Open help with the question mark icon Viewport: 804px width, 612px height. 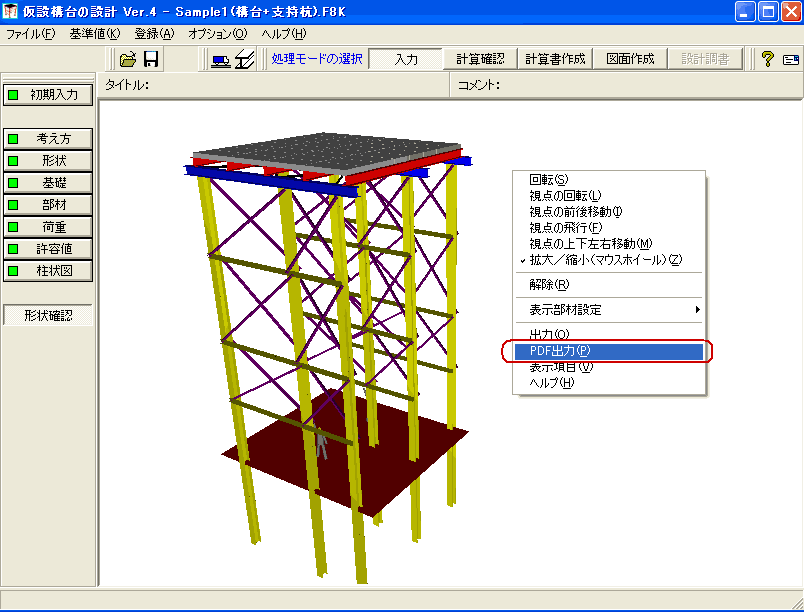[768, 59]
